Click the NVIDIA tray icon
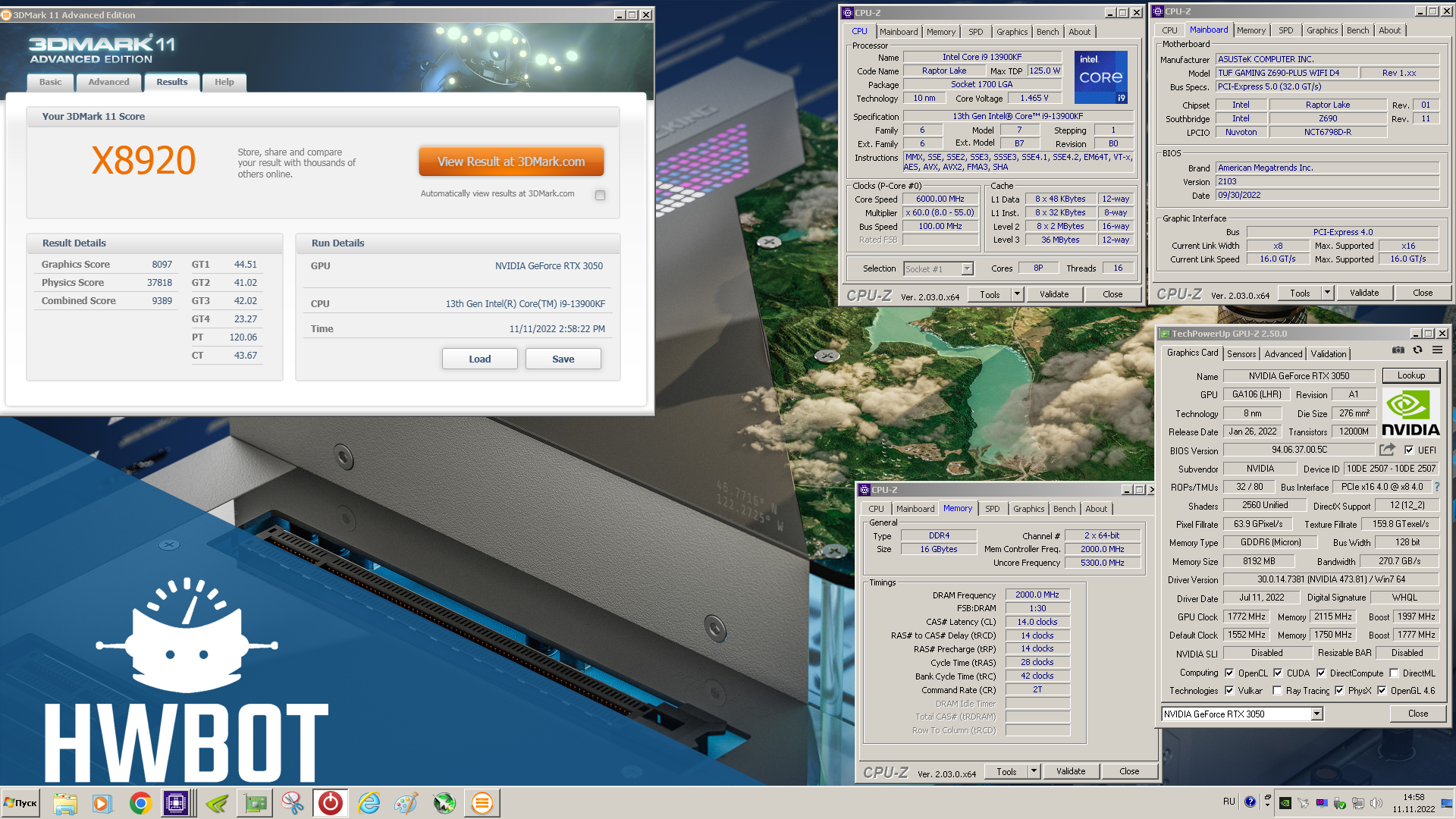1456x819 pixels. 1285,803
